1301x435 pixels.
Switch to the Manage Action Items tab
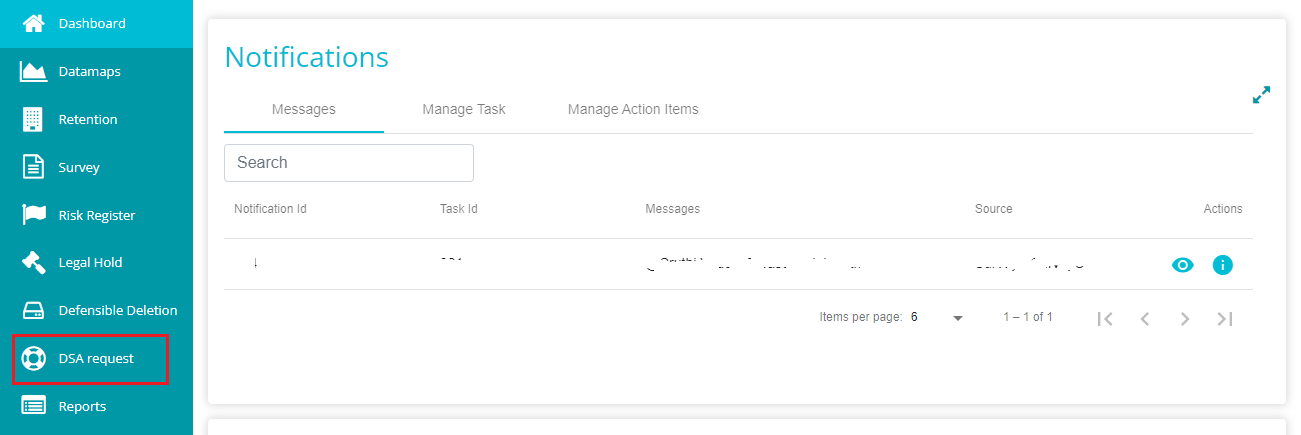tap(633, 109)
